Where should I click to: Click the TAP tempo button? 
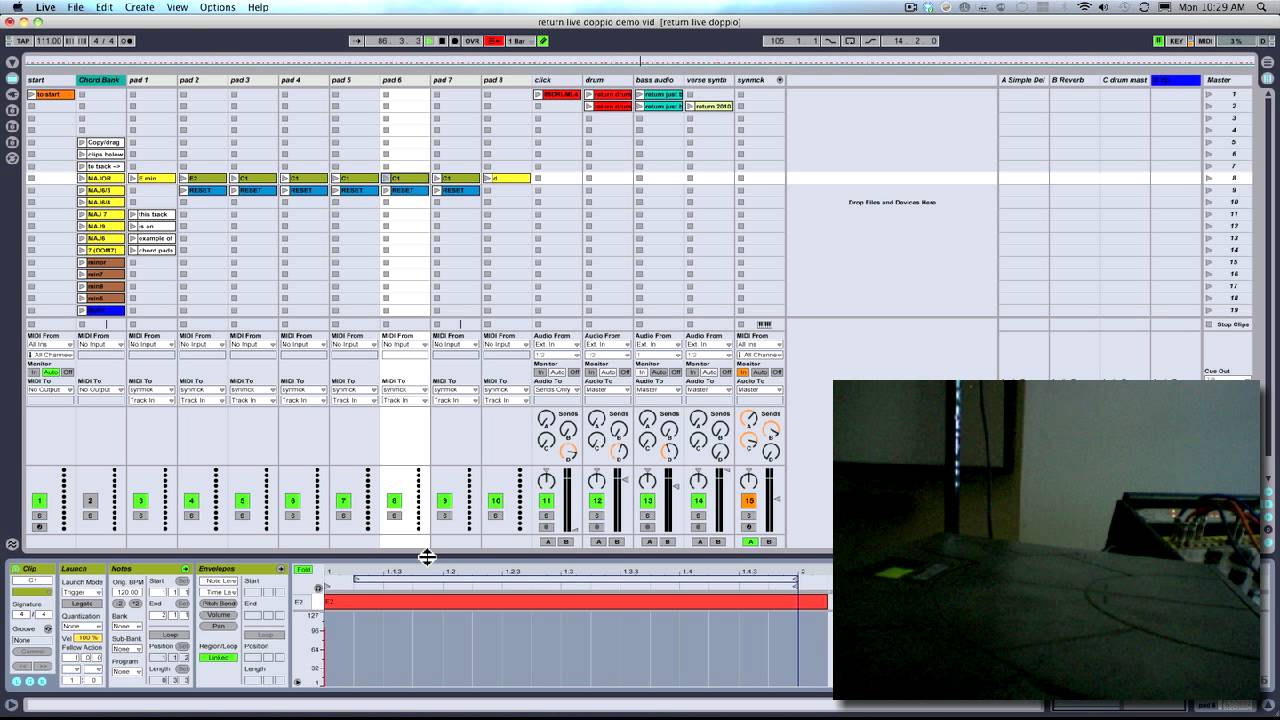pyautogui.click(x=20, y=41)
